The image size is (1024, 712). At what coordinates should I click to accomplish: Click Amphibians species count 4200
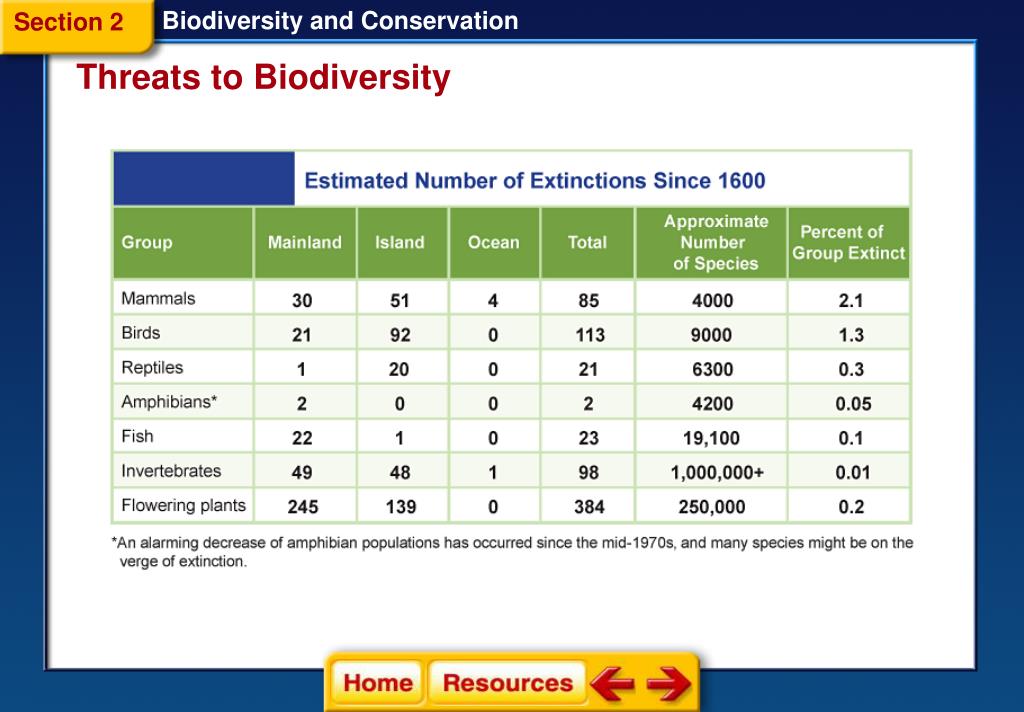tap(712, 404)
